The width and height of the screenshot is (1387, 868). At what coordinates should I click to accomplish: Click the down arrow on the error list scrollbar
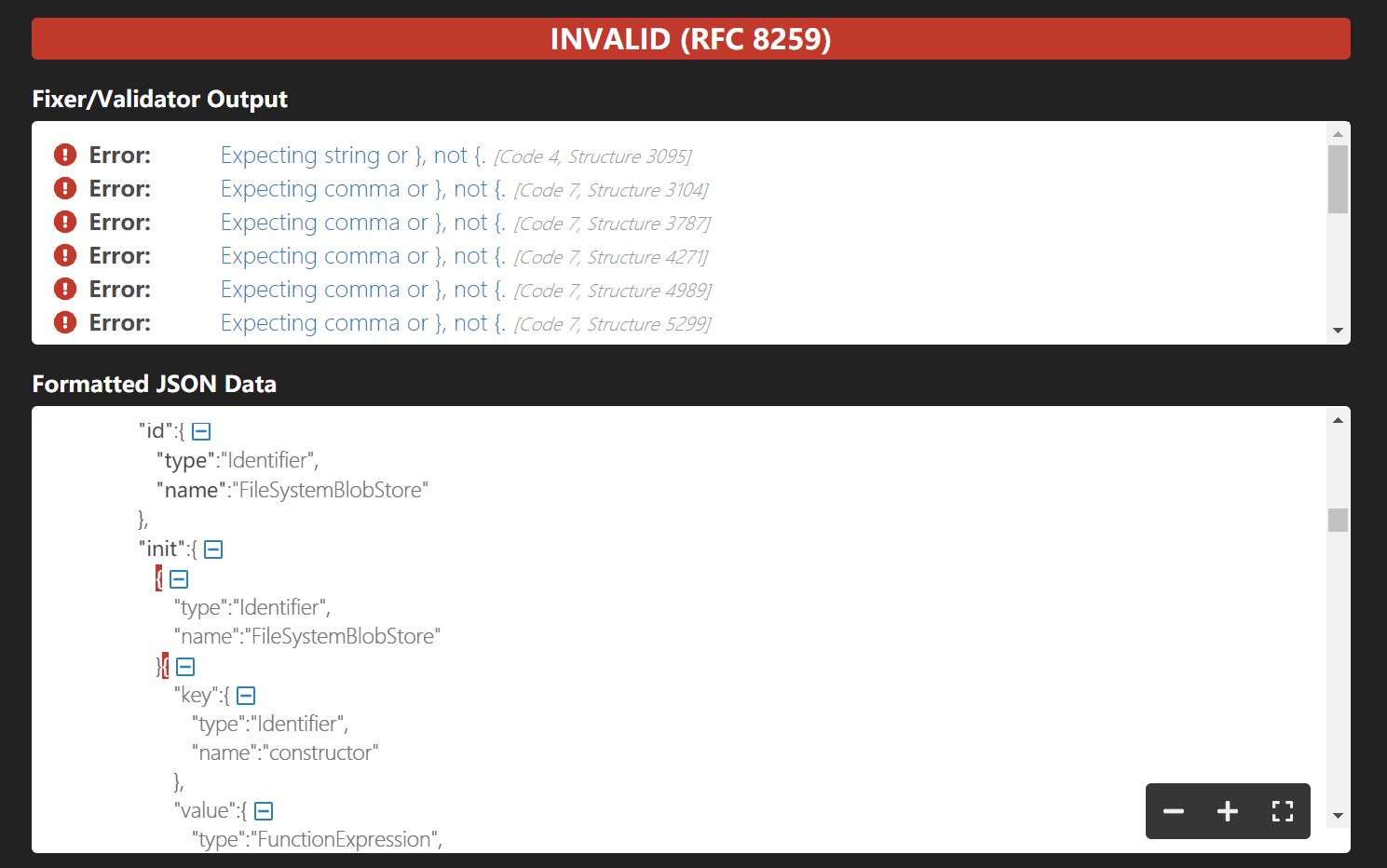(1339, 330)
